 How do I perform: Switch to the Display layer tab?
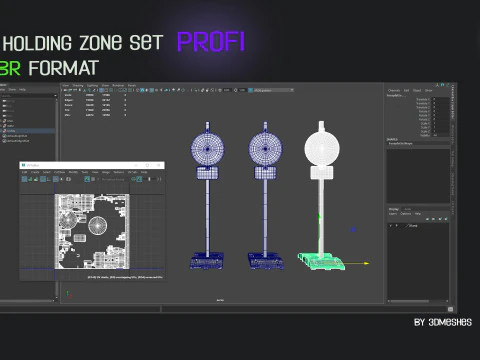[x=394, y=209]
